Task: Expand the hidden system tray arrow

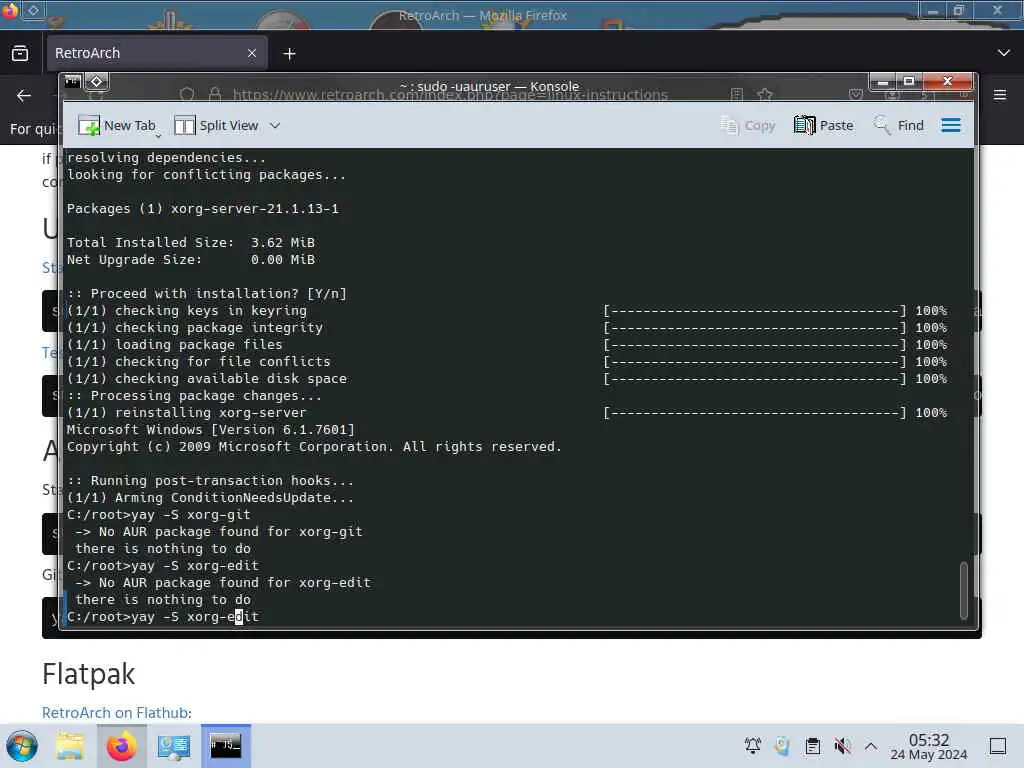Action: 871,745
